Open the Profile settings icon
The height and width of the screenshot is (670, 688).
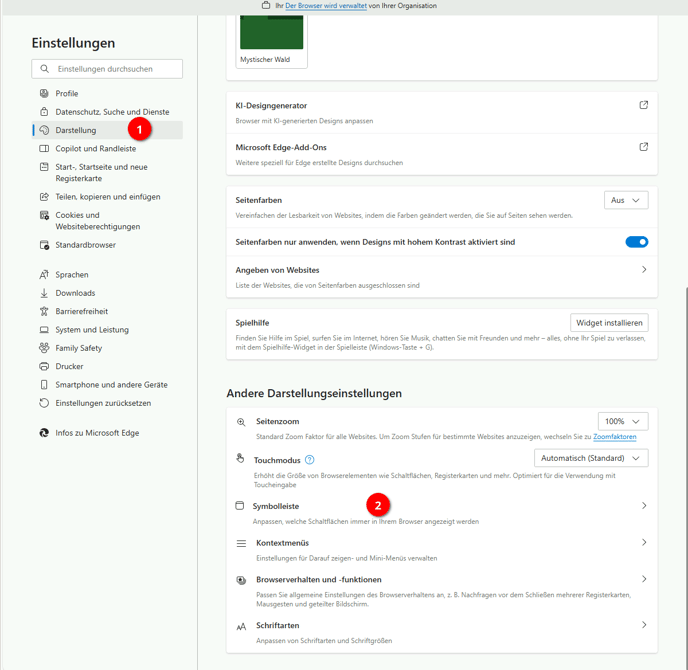point(44,93)
